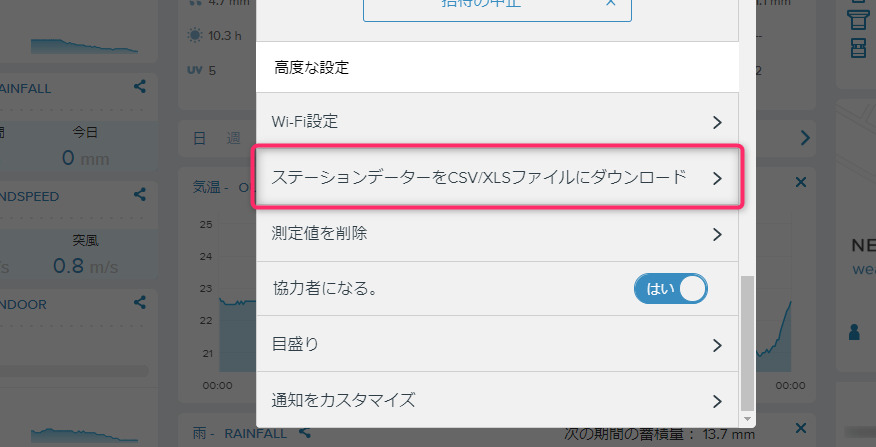Click the UV index icon

(x=194, y=70)
